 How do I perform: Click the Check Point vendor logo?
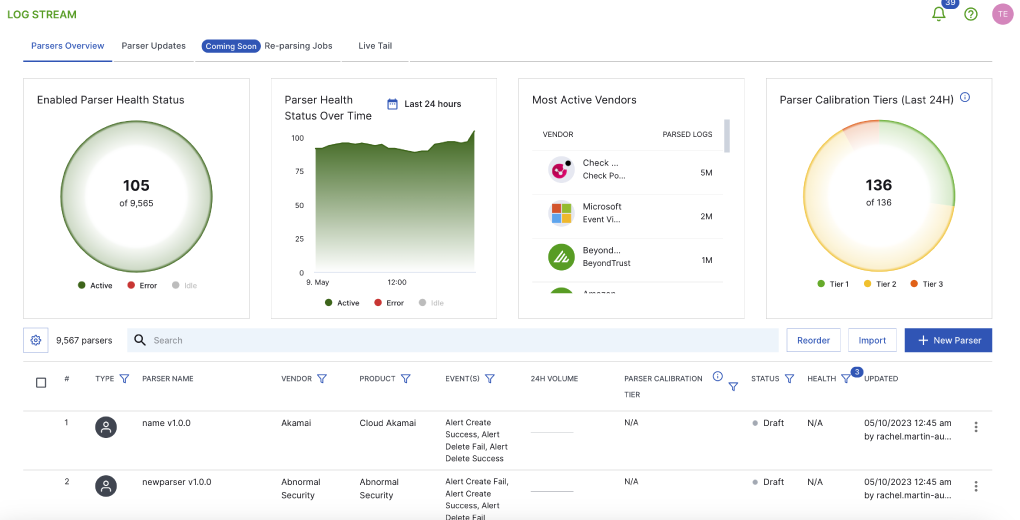(561, 170)
